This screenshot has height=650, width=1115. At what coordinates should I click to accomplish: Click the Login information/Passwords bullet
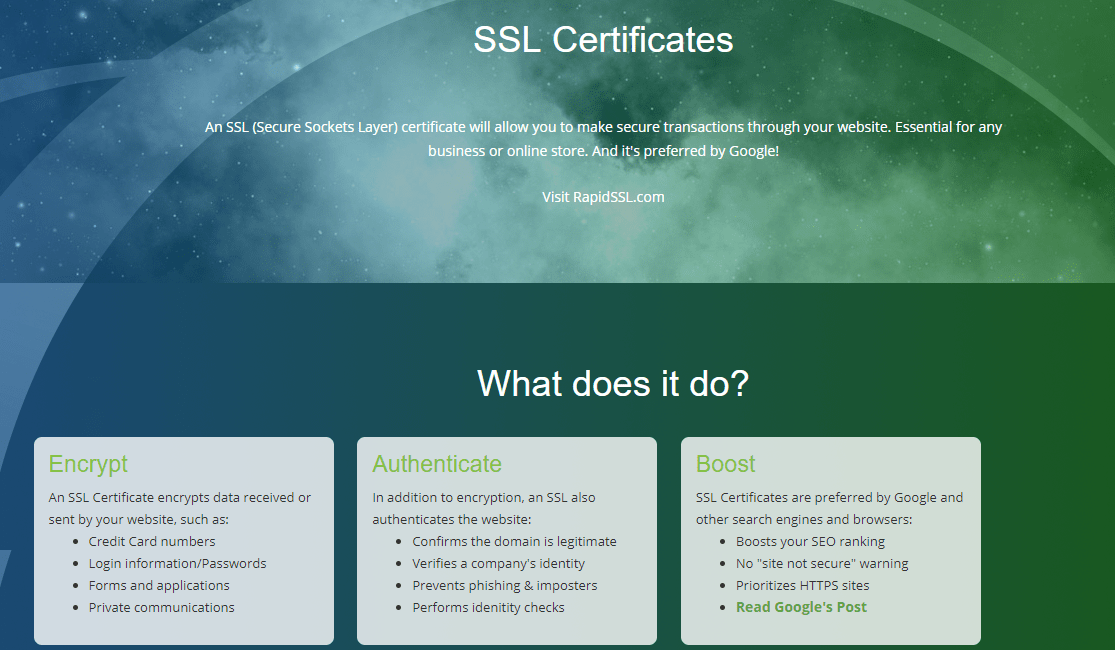pos(177,563)
